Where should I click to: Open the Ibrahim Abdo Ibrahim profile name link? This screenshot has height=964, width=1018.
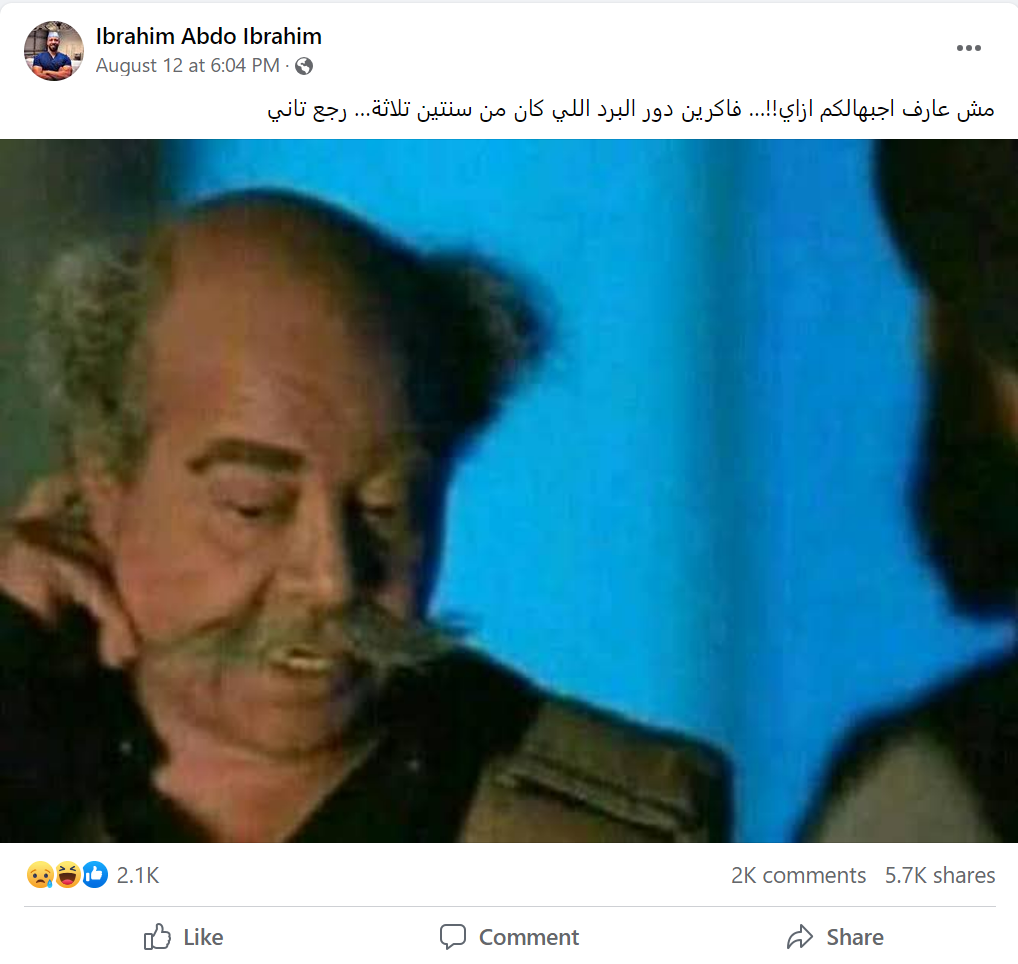coord(208,36)
